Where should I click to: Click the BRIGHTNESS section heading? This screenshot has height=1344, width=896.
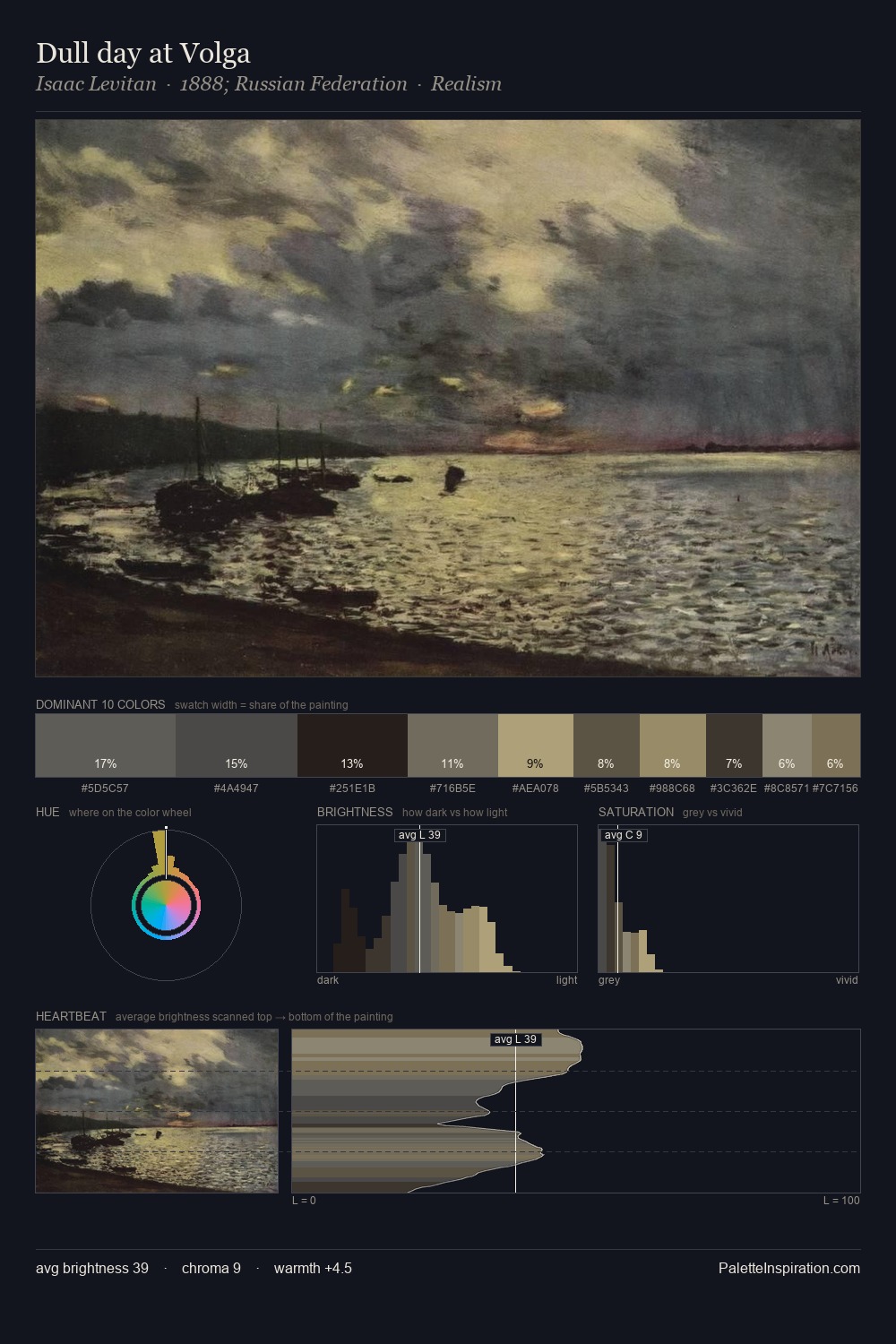point(355,812)
